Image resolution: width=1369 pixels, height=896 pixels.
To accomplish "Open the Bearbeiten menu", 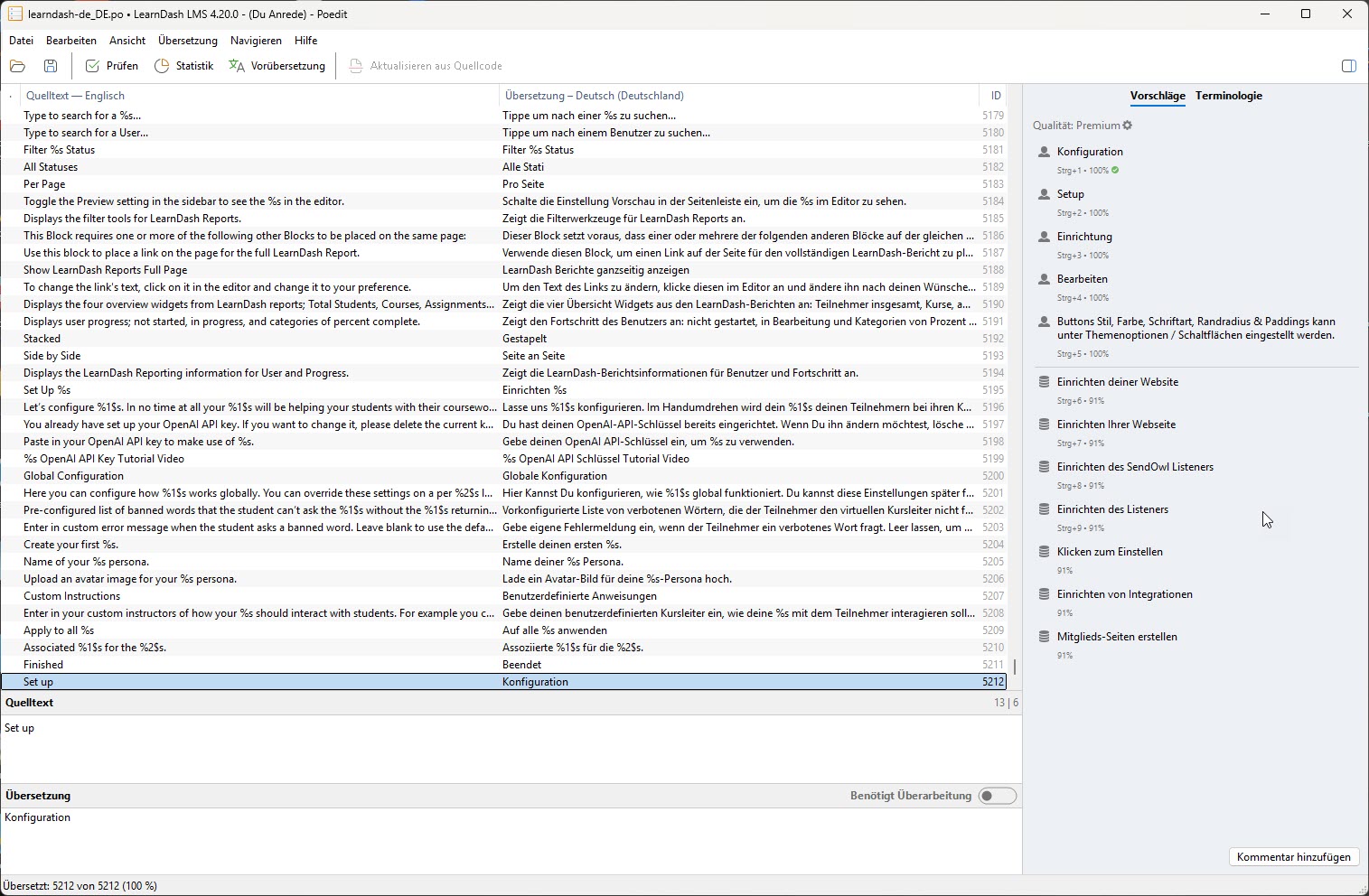I will 71,41.
